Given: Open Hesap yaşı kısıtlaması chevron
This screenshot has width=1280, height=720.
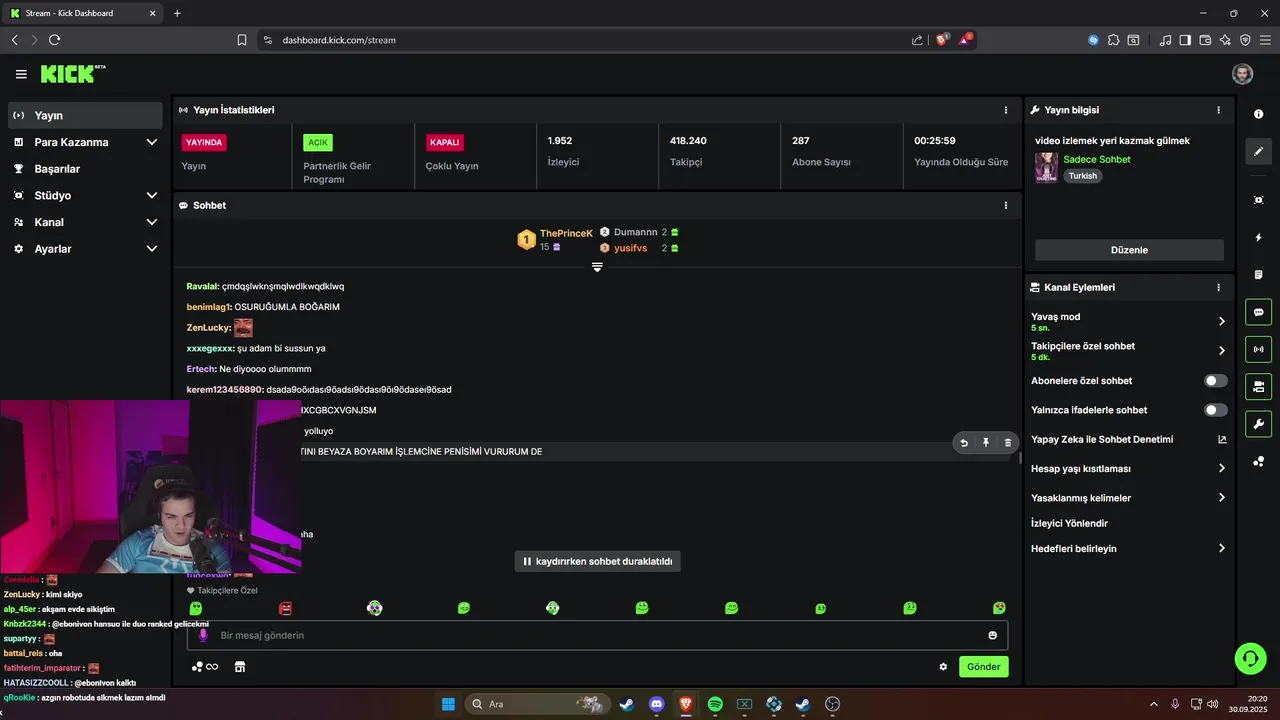Looking at the screenshot, I should pyautogui.click(x=1221, y=468).
